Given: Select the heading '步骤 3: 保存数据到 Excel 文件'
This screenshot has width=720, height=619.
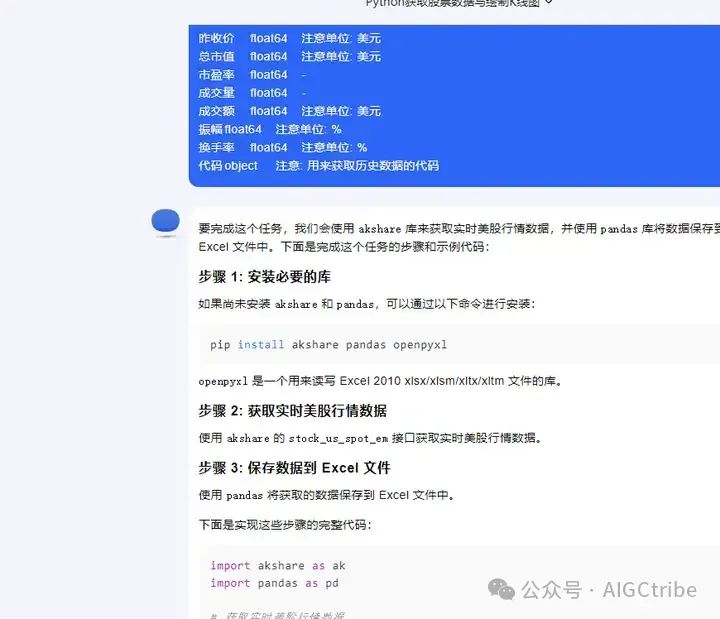Looking at the screenshot, I should (x=294, y=468).
